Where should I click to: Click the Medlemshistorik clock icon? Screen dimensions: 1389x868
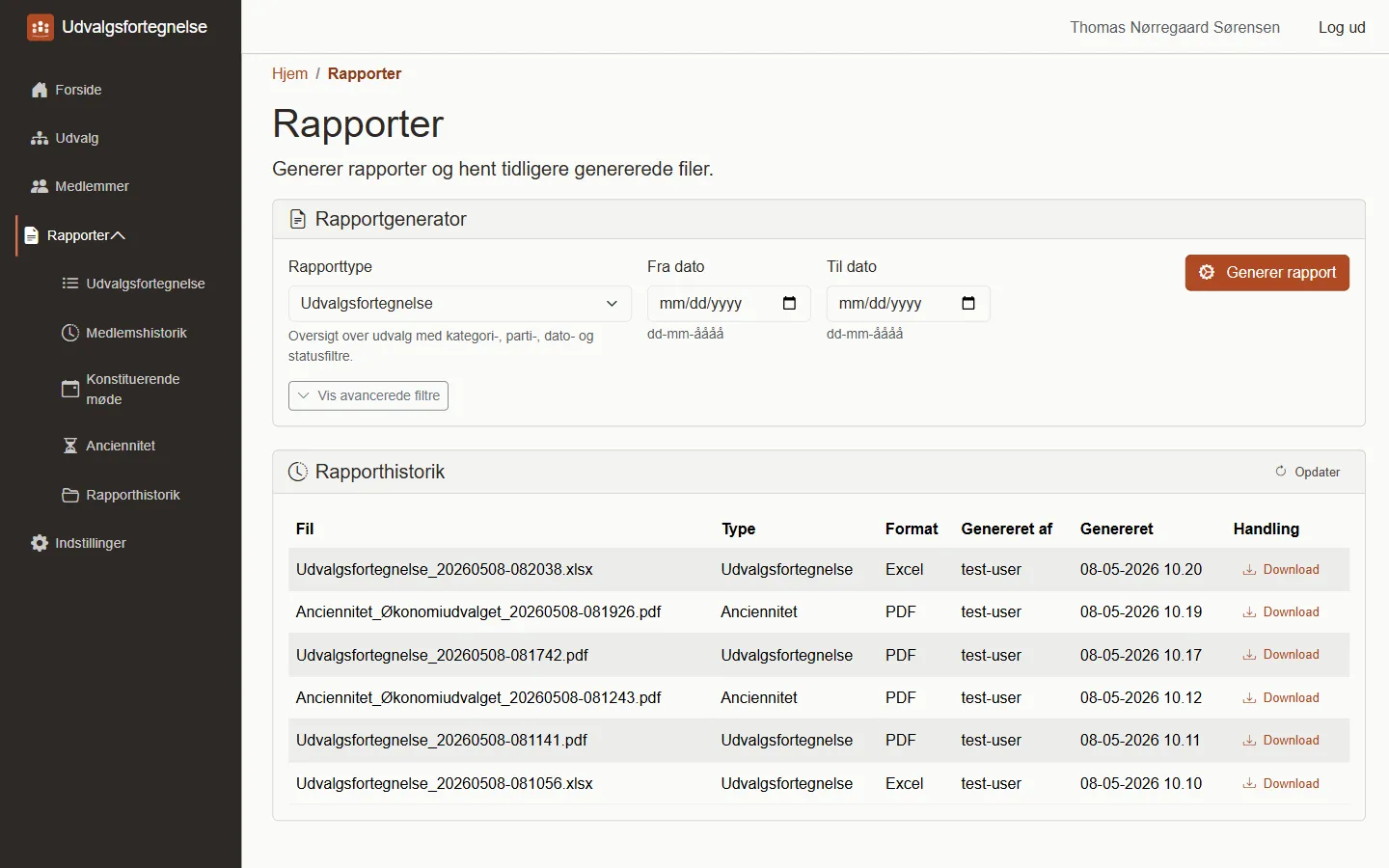coord(70,333)
